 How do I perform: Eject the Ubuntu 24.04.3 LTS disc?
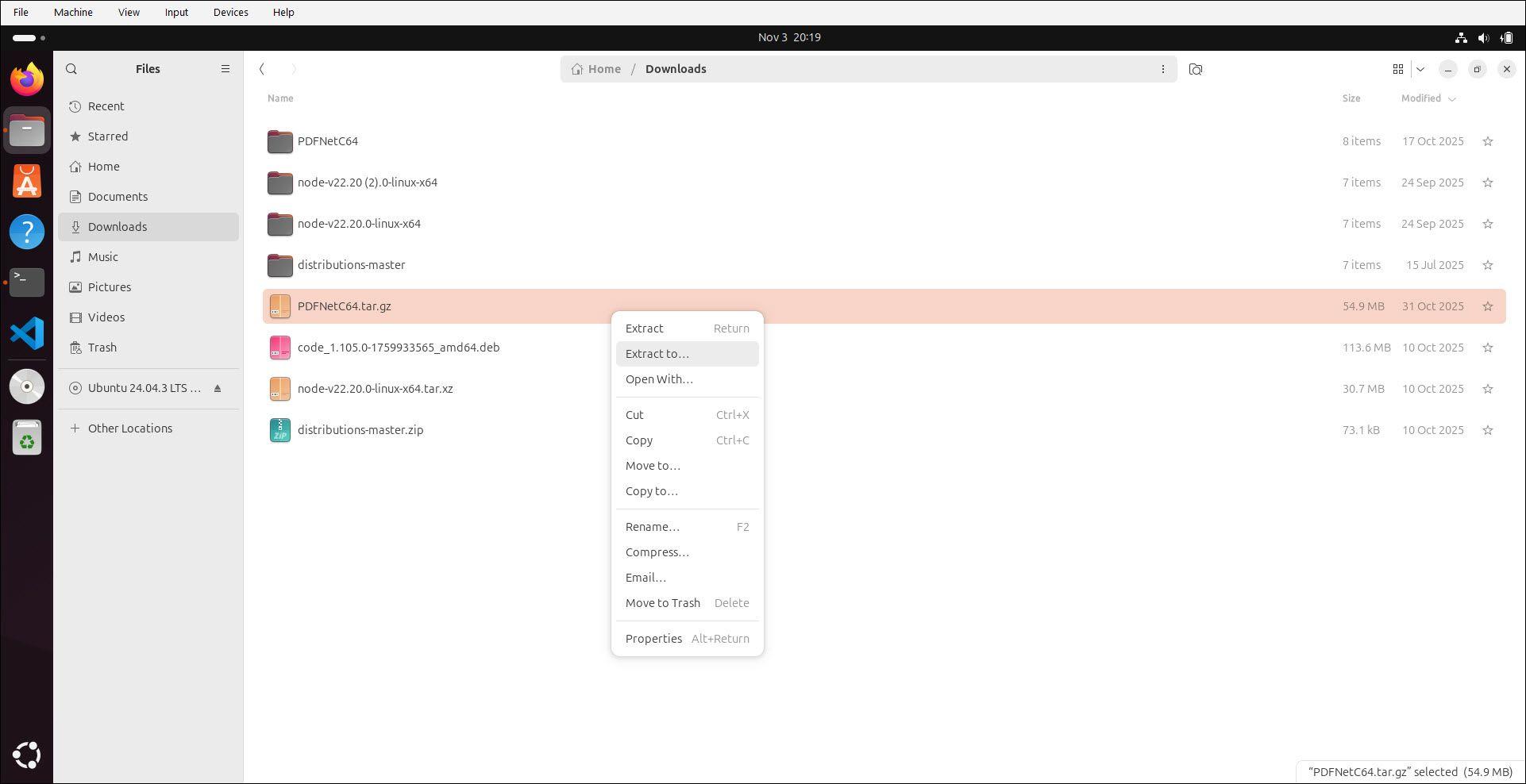(218, 388)
